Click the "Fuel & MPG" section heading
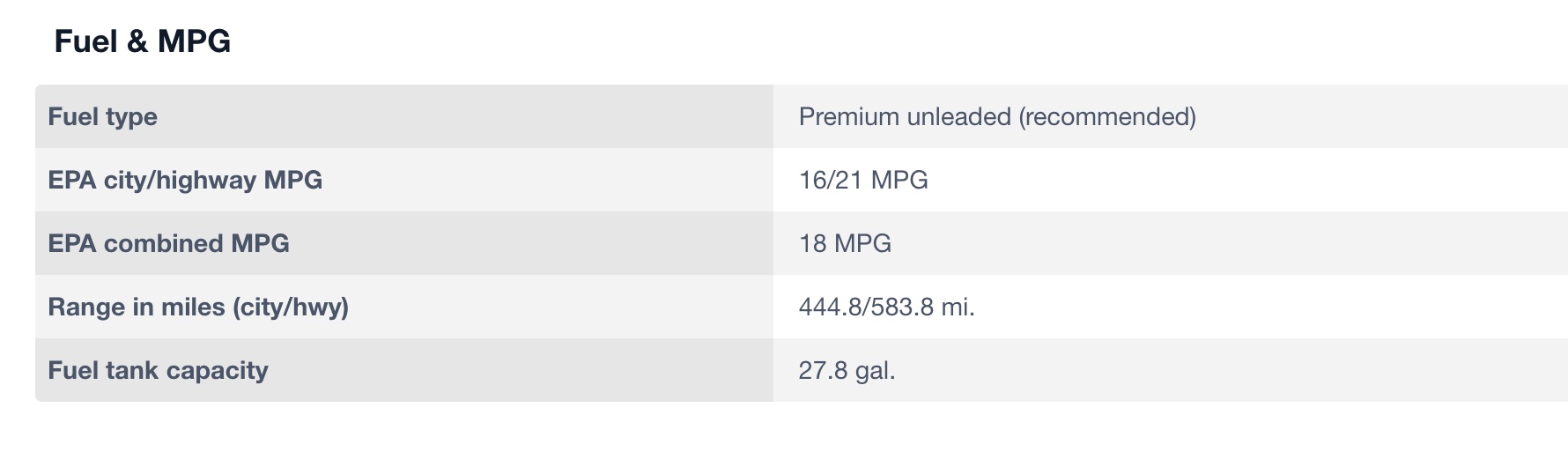The width and height of the screenshot is (1568, 474). tap(142, 41)
